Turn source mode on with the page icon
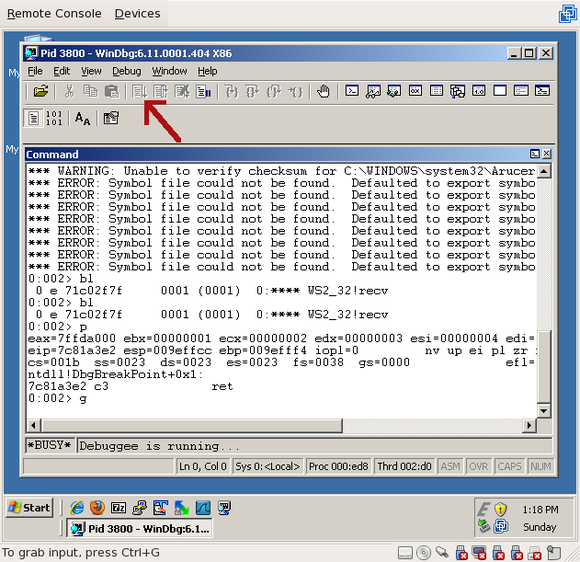580x562 pixels. (x=33, y=118)
